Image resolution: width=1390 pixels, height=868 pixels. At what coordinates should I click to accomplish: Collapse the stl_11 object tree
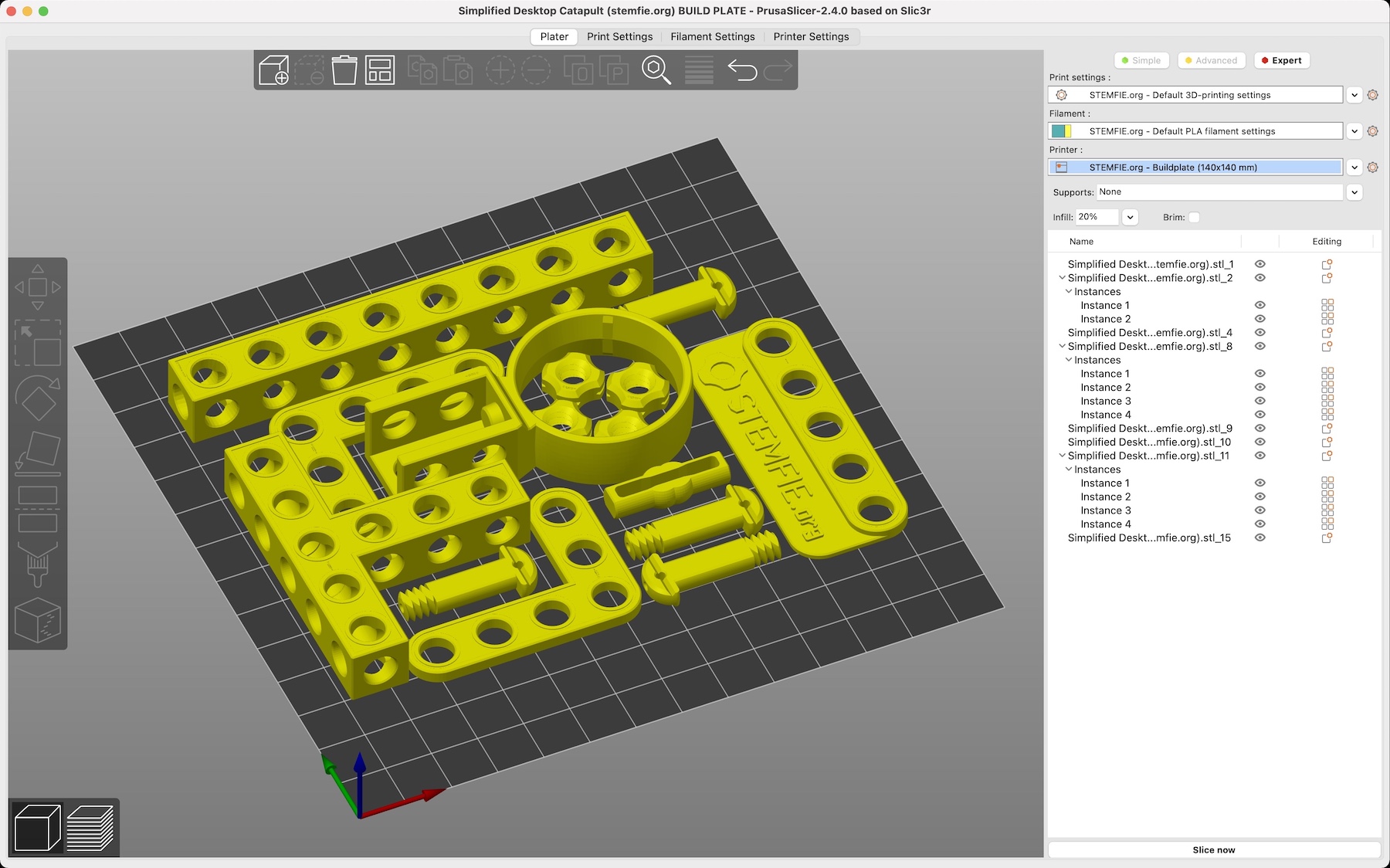coord(1062,456)
